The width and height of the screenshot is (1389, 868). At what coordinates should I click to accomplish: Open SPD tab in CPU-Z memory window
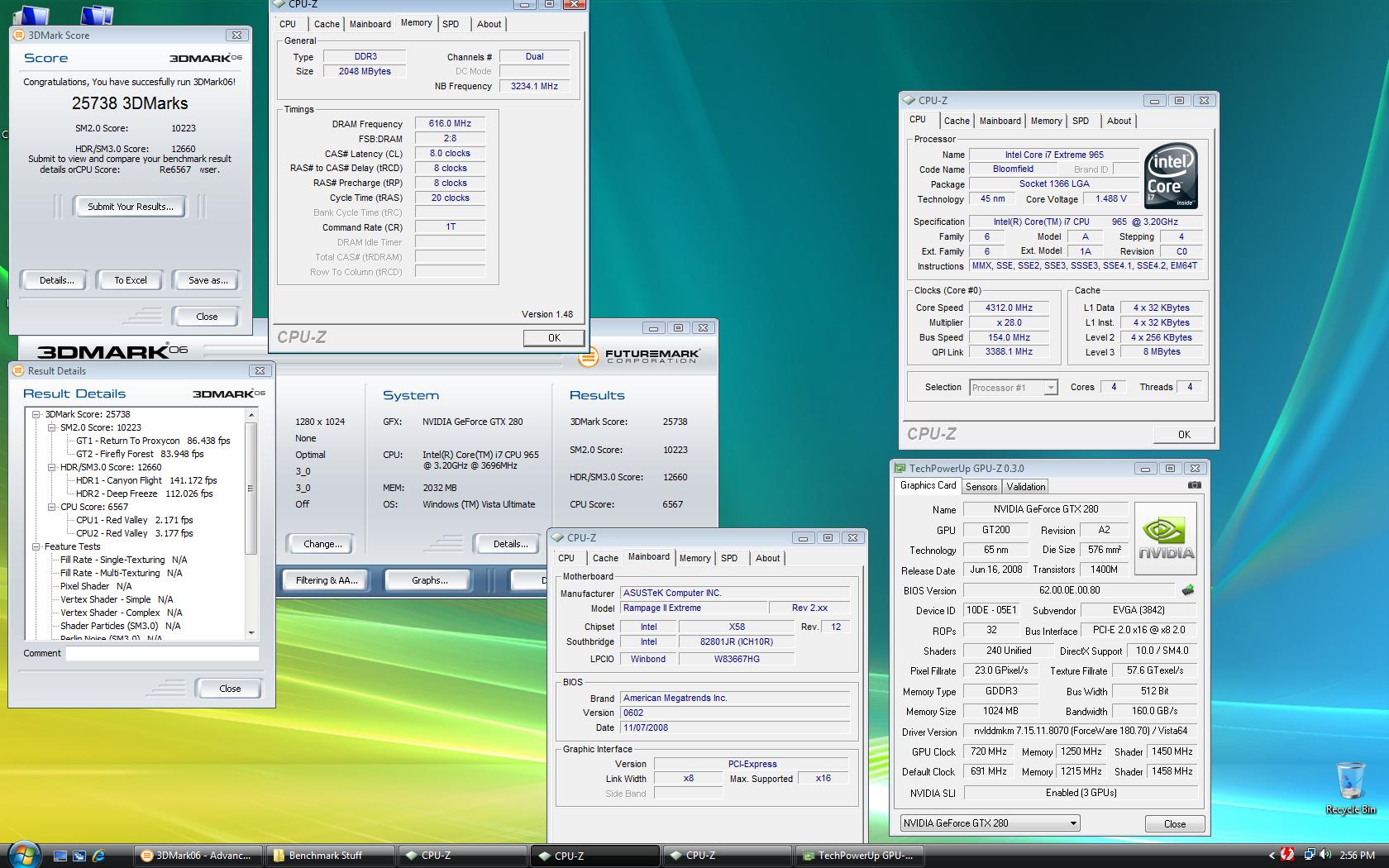(451, 24)
